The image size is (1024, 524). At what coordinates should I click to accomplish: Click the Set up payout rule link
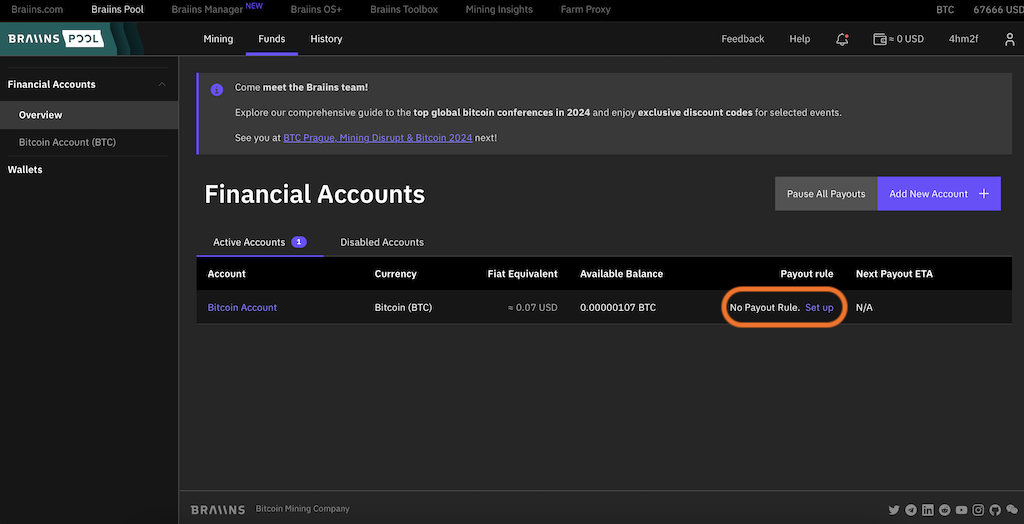(819, 308)
